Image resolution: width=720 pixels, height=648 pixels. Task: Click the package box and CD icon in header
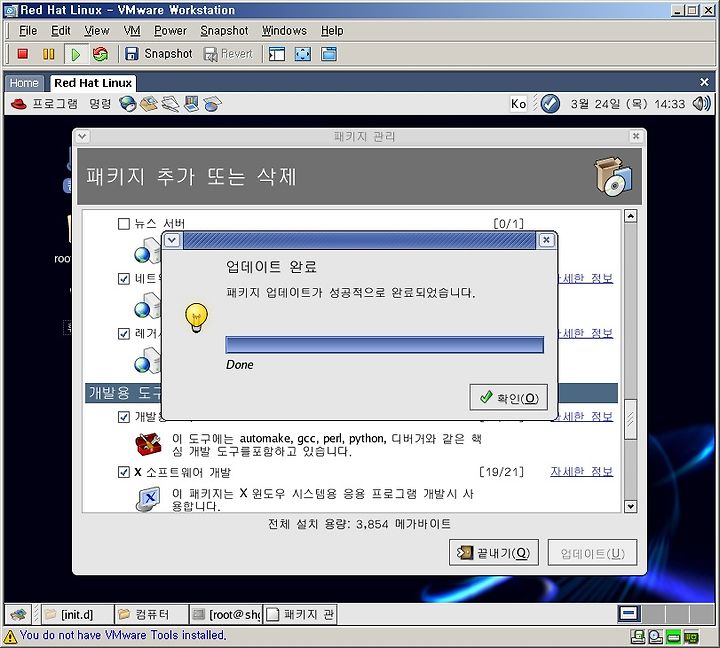click(613, 177)
